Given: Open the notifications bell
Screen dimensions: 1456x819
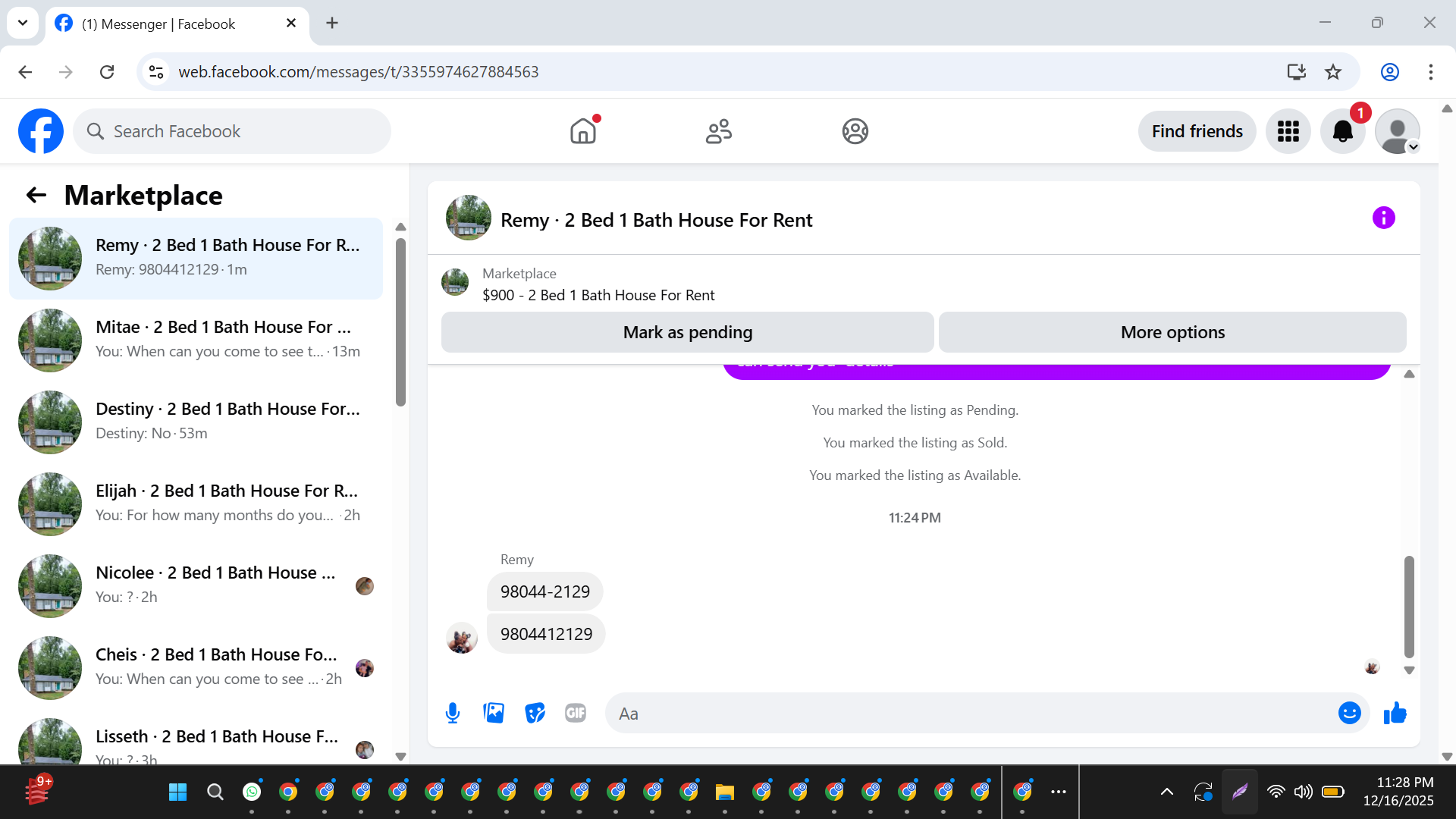Looking at the screenshot, I should point(1343,131).
